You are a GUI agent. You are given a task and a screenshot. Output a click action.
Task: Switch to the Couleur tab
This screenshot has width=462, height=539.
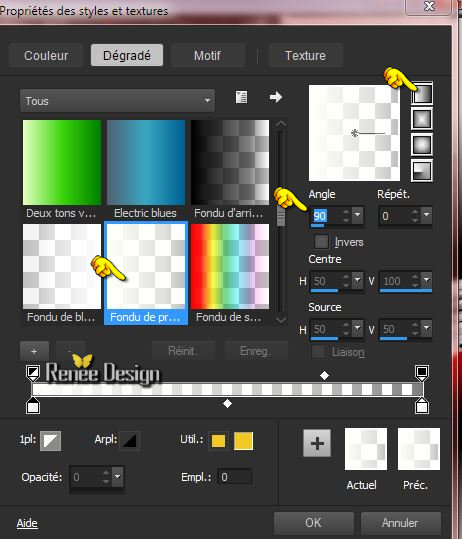point(46,55)
